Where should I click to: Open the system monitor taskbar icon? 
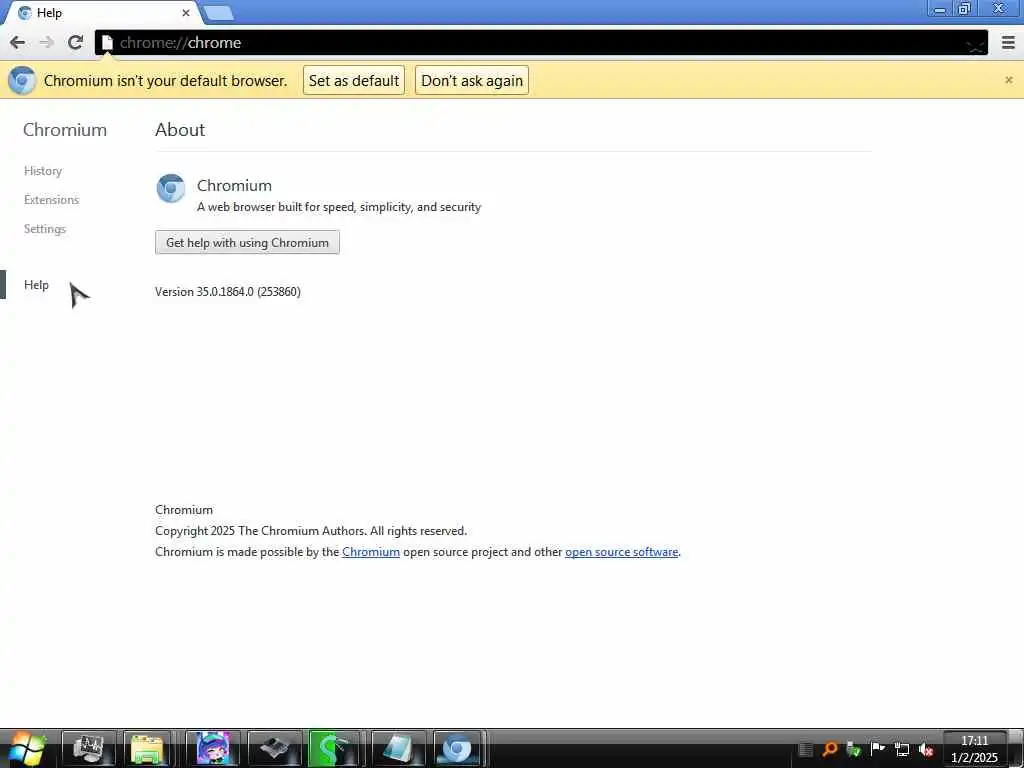tap(88, 749)
